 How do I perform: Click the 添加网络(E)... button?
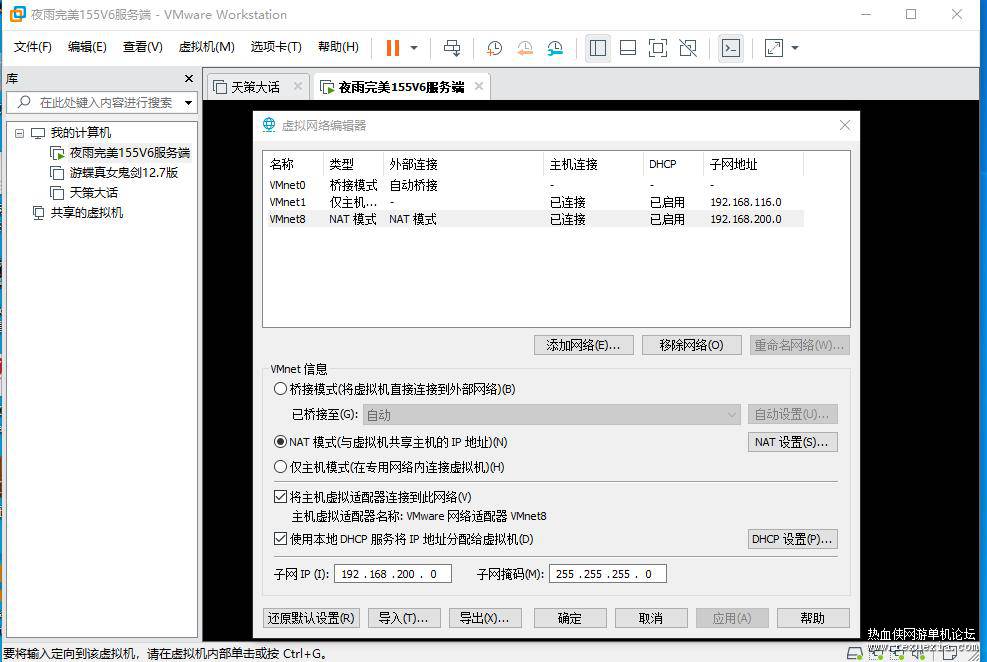(584, 345)
